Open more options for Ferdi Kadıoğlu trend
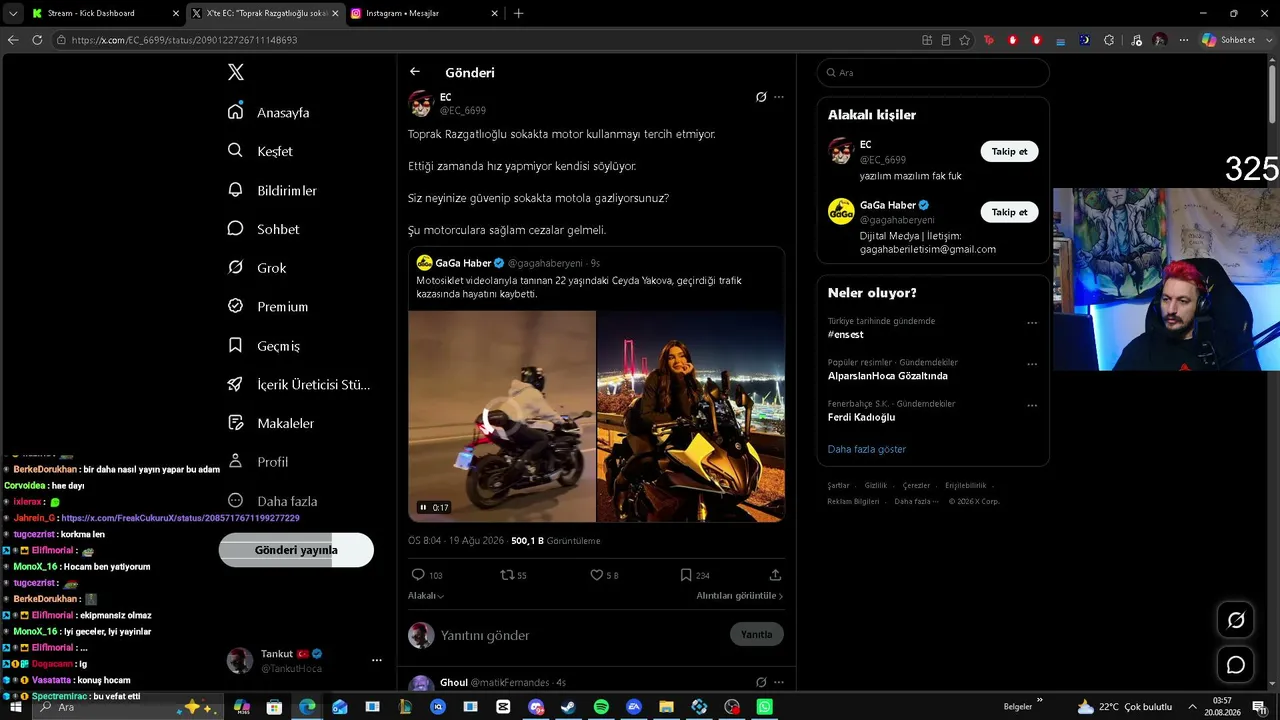The width and height of the screenshot is (1280, 720). tap(1032, 405)
